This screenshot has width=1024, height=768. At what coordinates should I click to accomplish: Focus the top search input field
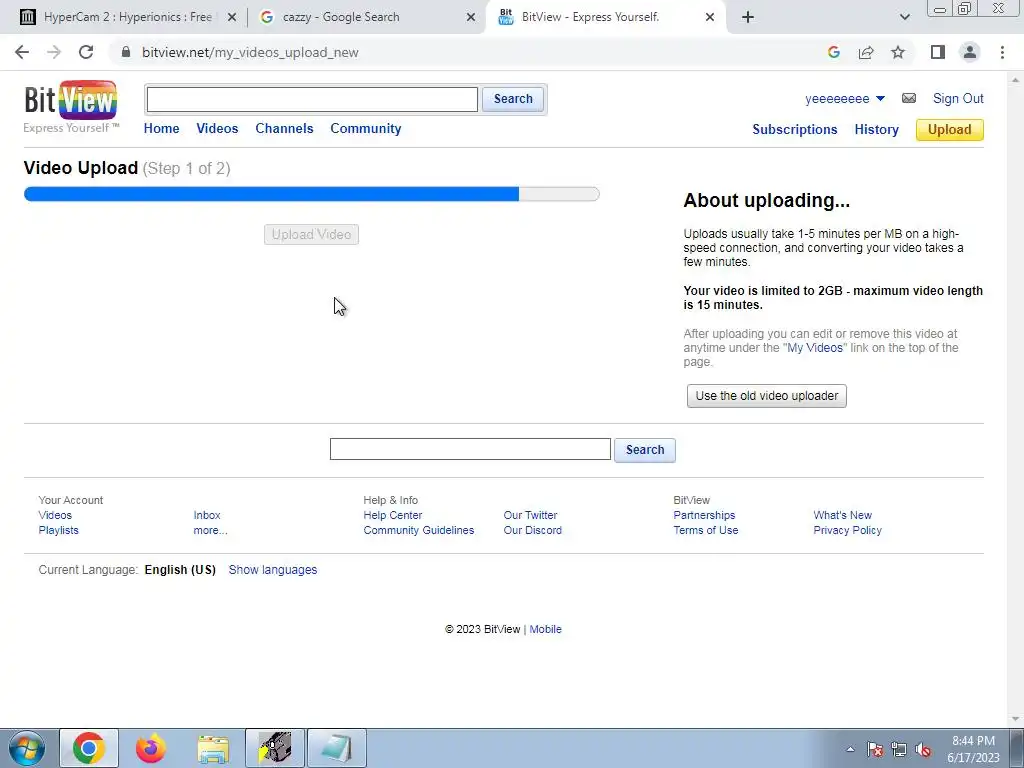(x=312, y=99)
